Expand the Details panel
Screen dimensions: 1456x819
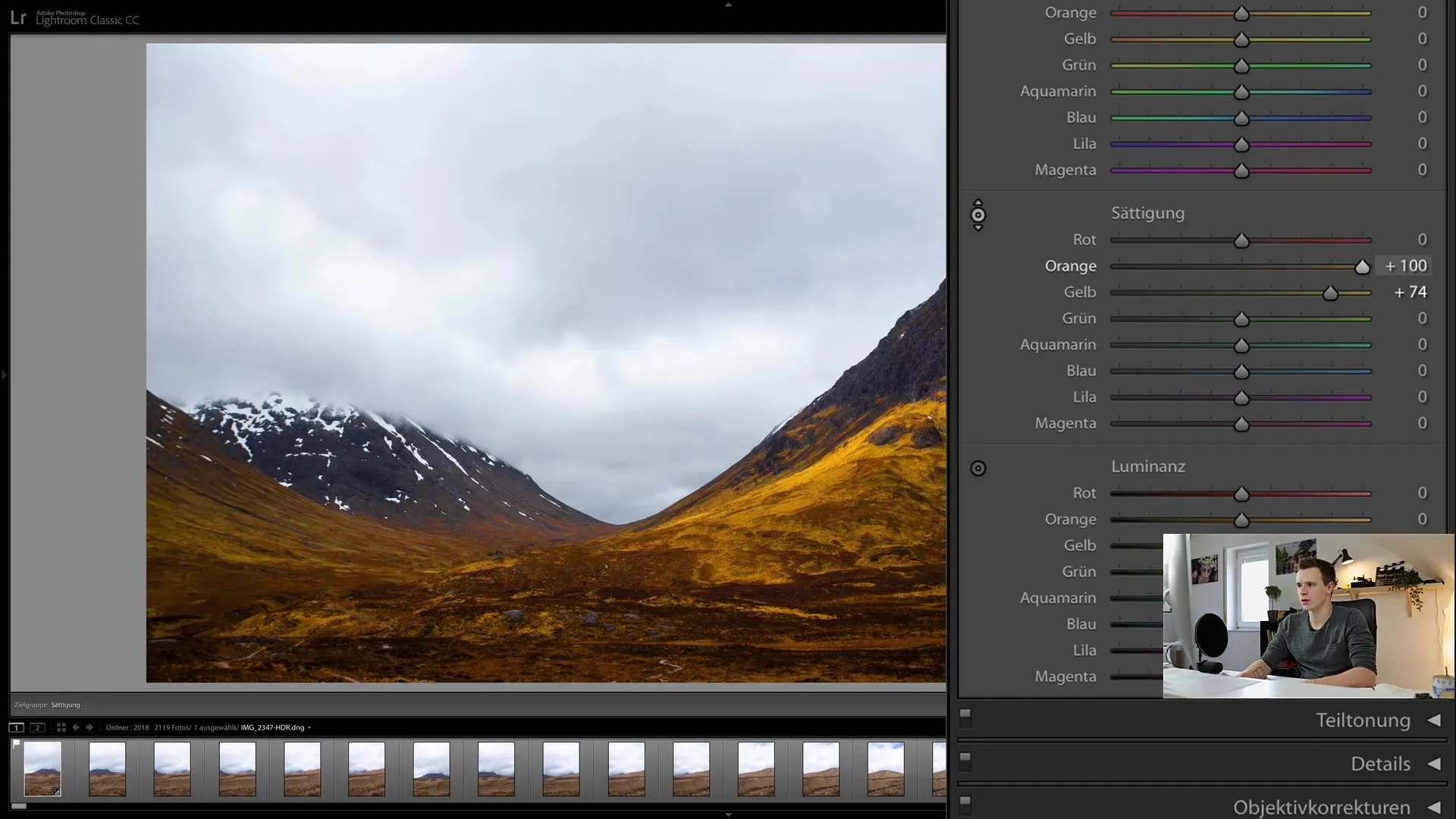point(1434,764)
